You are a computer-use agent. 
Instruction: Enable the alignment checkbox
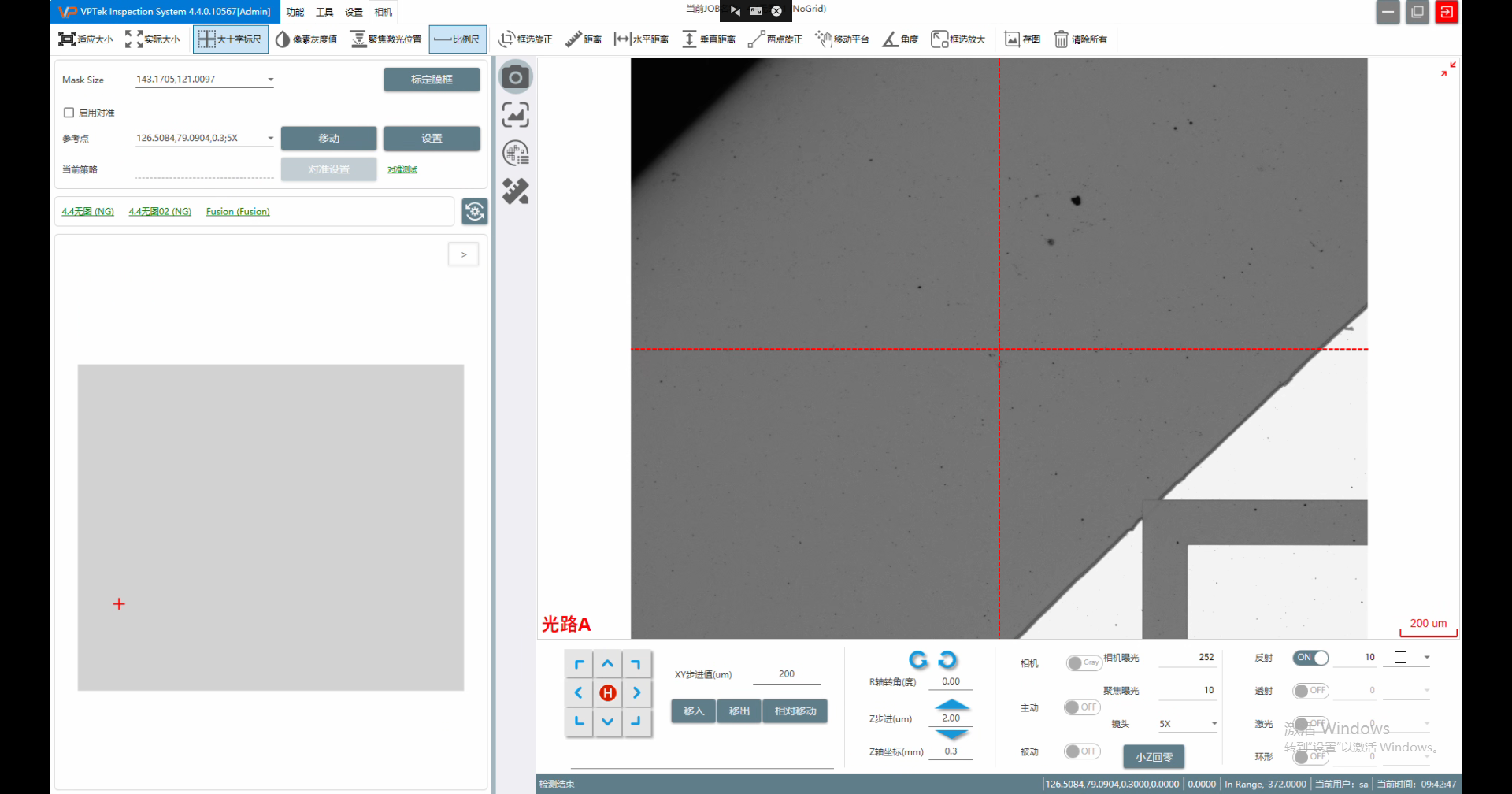69,113
